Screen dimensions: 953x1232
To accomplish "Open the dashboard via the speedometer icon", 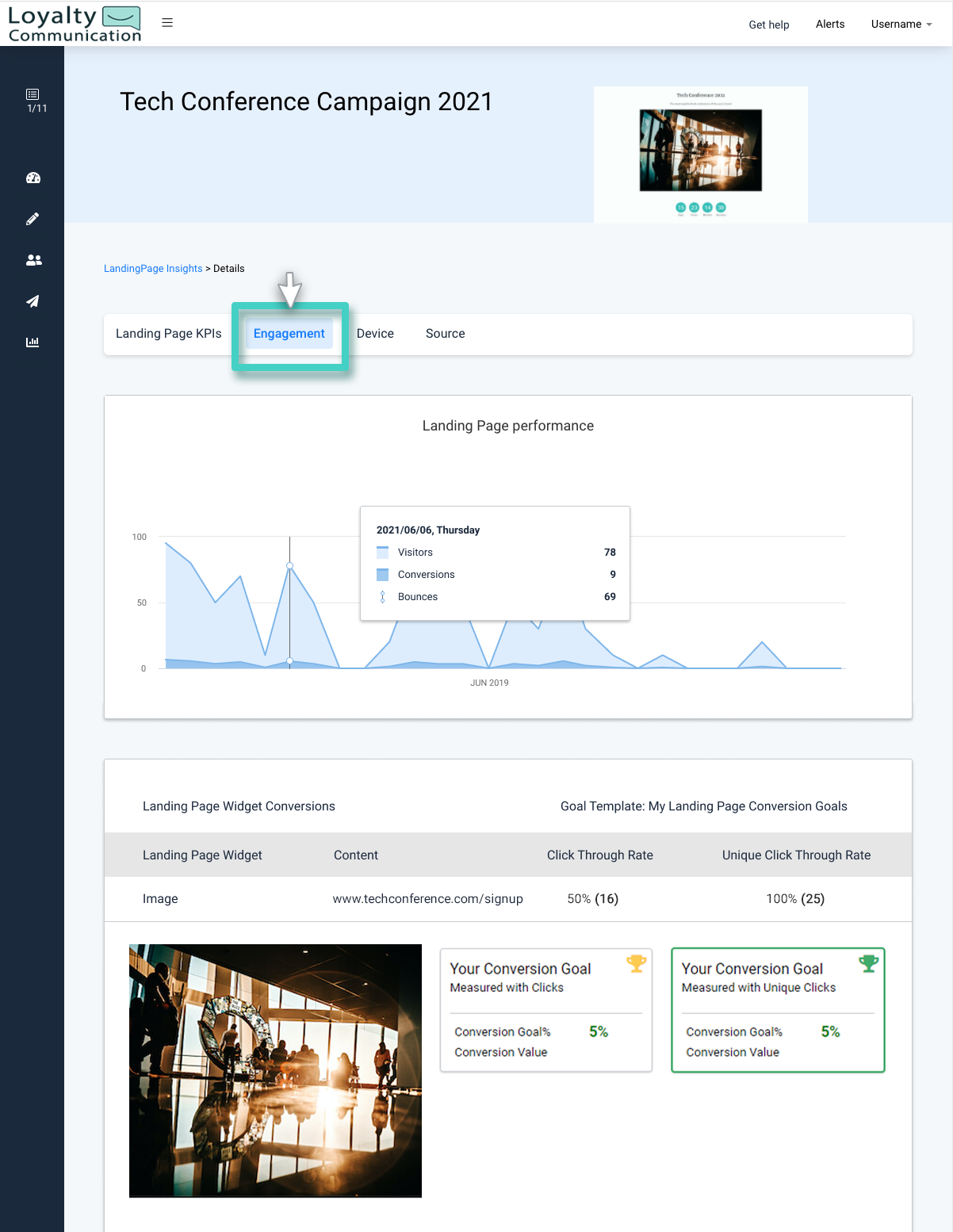I will tap(33, 178).
